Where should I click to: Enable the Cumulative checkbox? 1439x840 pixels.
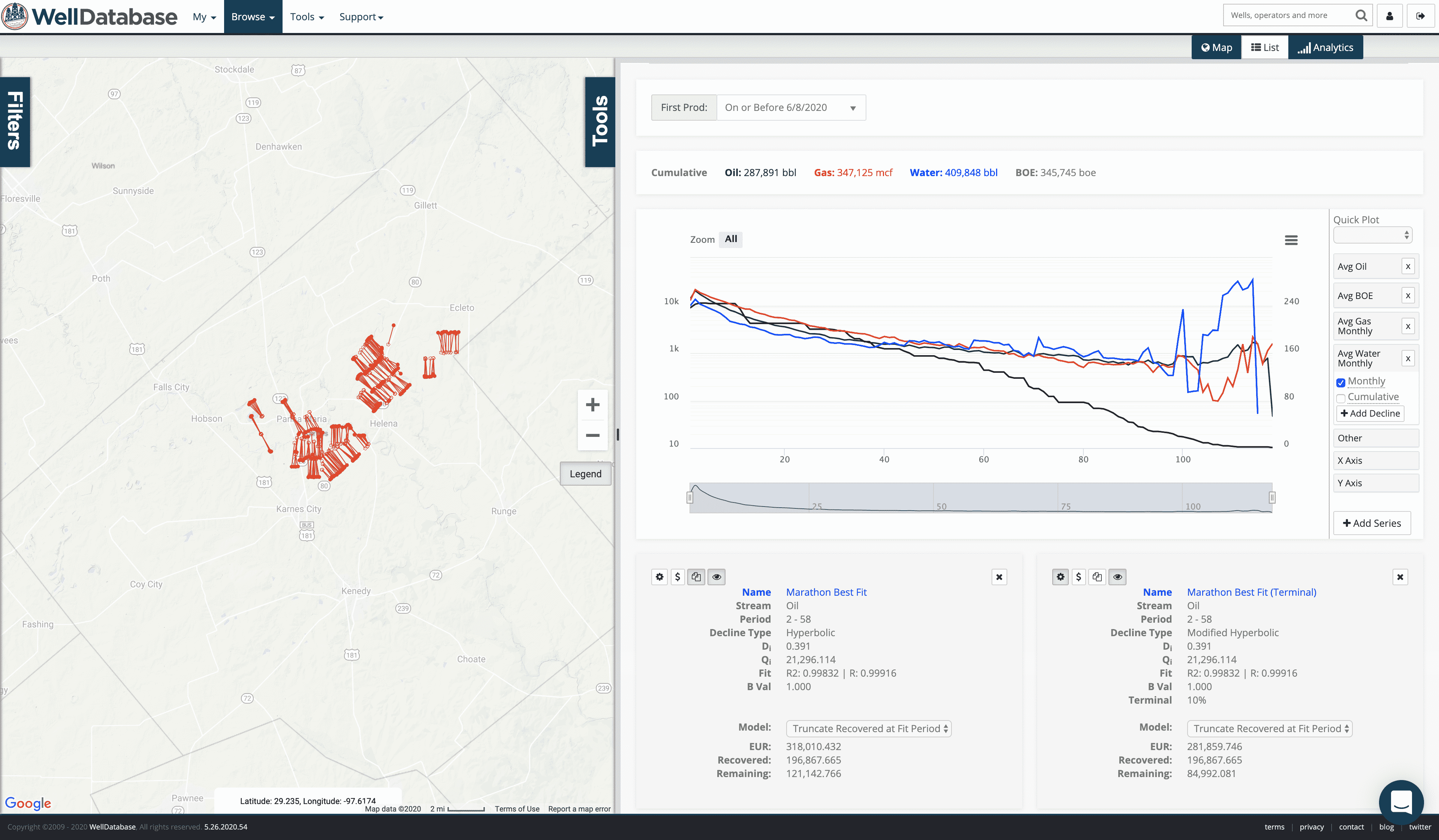tap(1341, 398)
